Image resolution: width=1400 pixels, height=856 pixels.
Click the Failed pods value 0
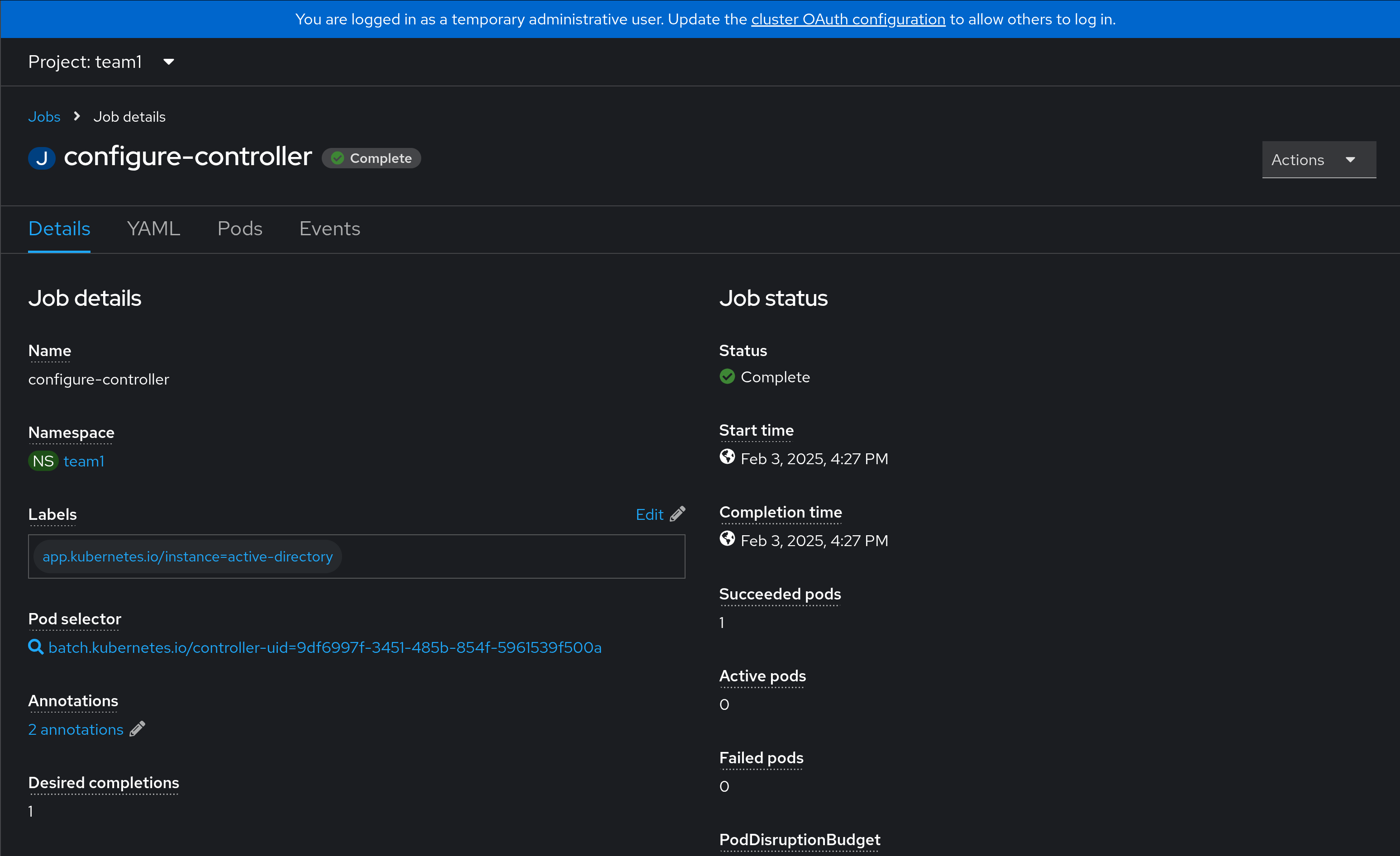pyautogui.click(x=724, y=786)
